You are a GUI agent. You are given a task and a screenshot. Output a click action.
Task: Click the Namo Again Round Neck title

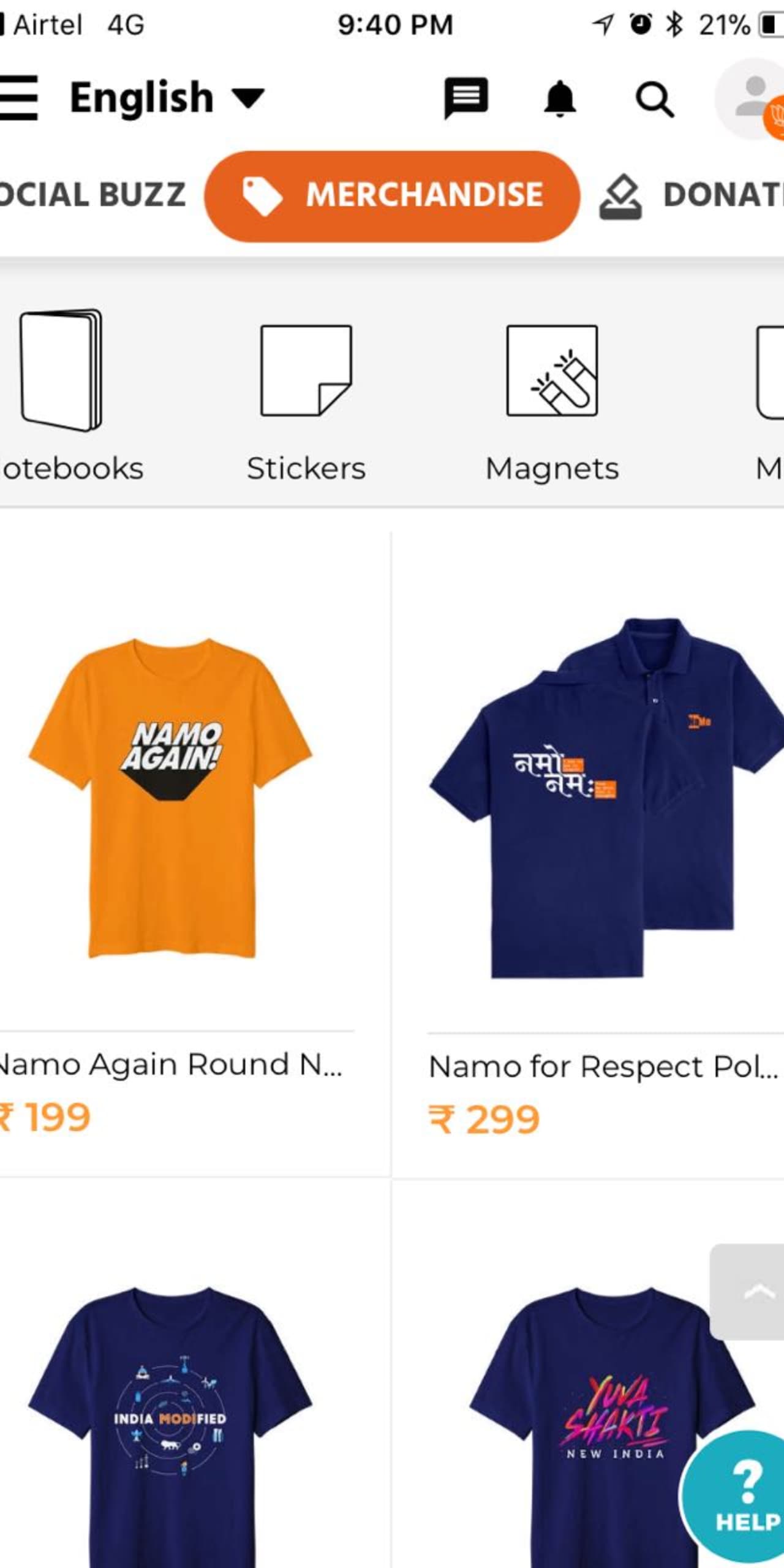click(x=170, y=1065)
